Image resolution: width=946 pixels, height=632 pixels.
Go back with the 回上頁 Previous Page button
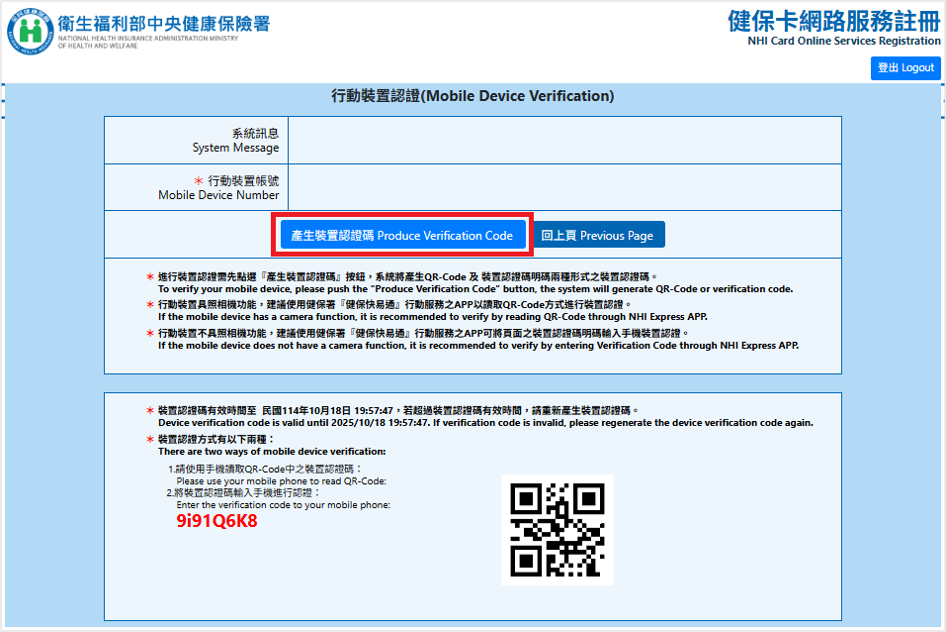coord(597,235)
